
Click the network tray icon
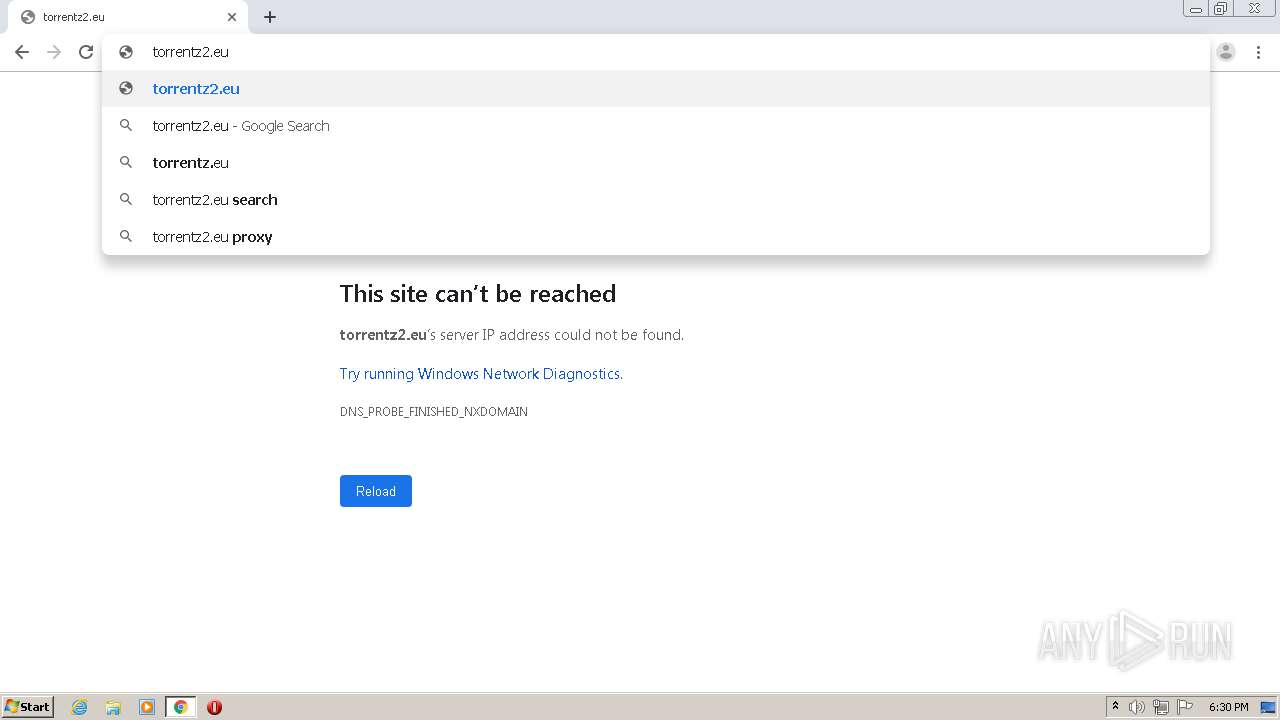(x=1161, y=707)
